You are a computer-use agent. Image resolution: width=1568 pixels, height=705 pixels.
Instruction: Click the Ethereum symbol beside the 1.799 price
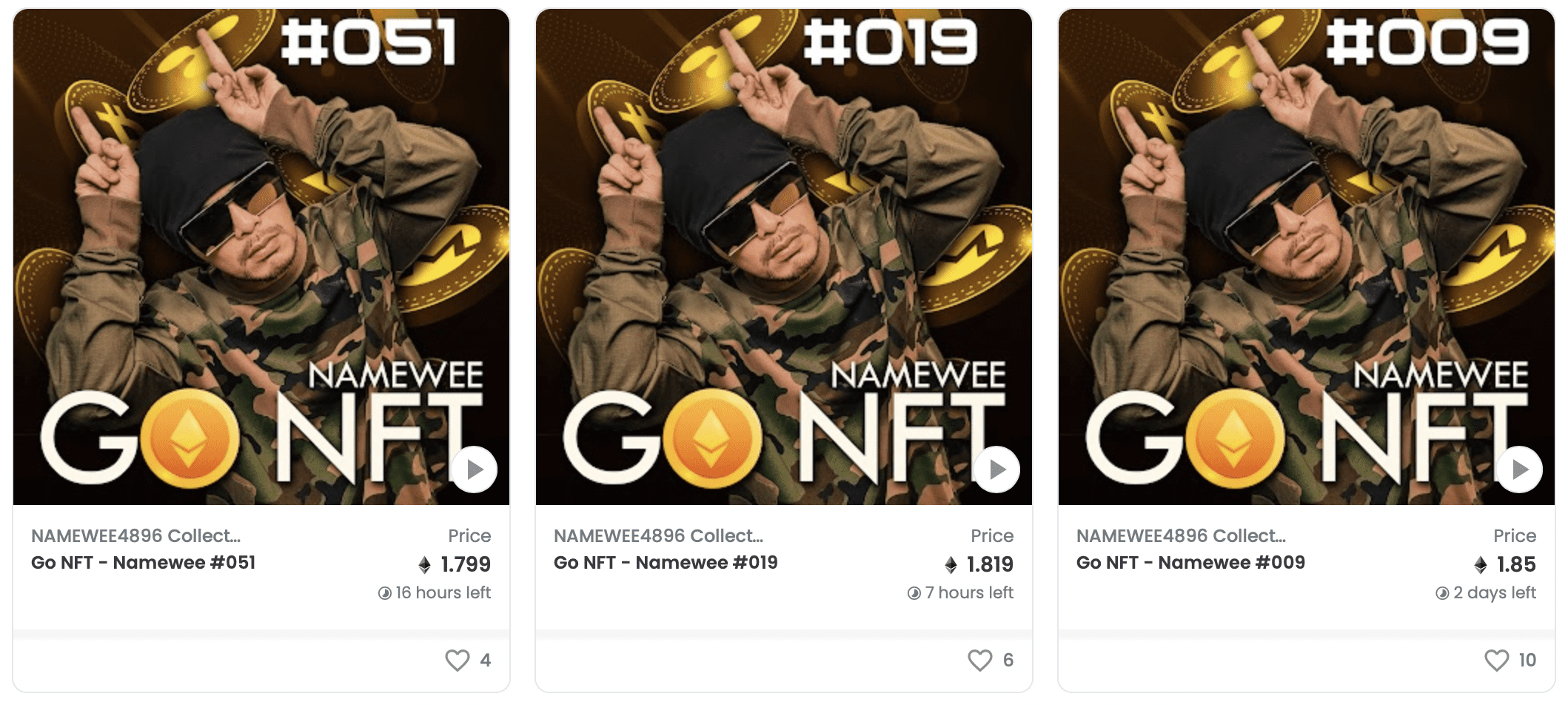424,564
